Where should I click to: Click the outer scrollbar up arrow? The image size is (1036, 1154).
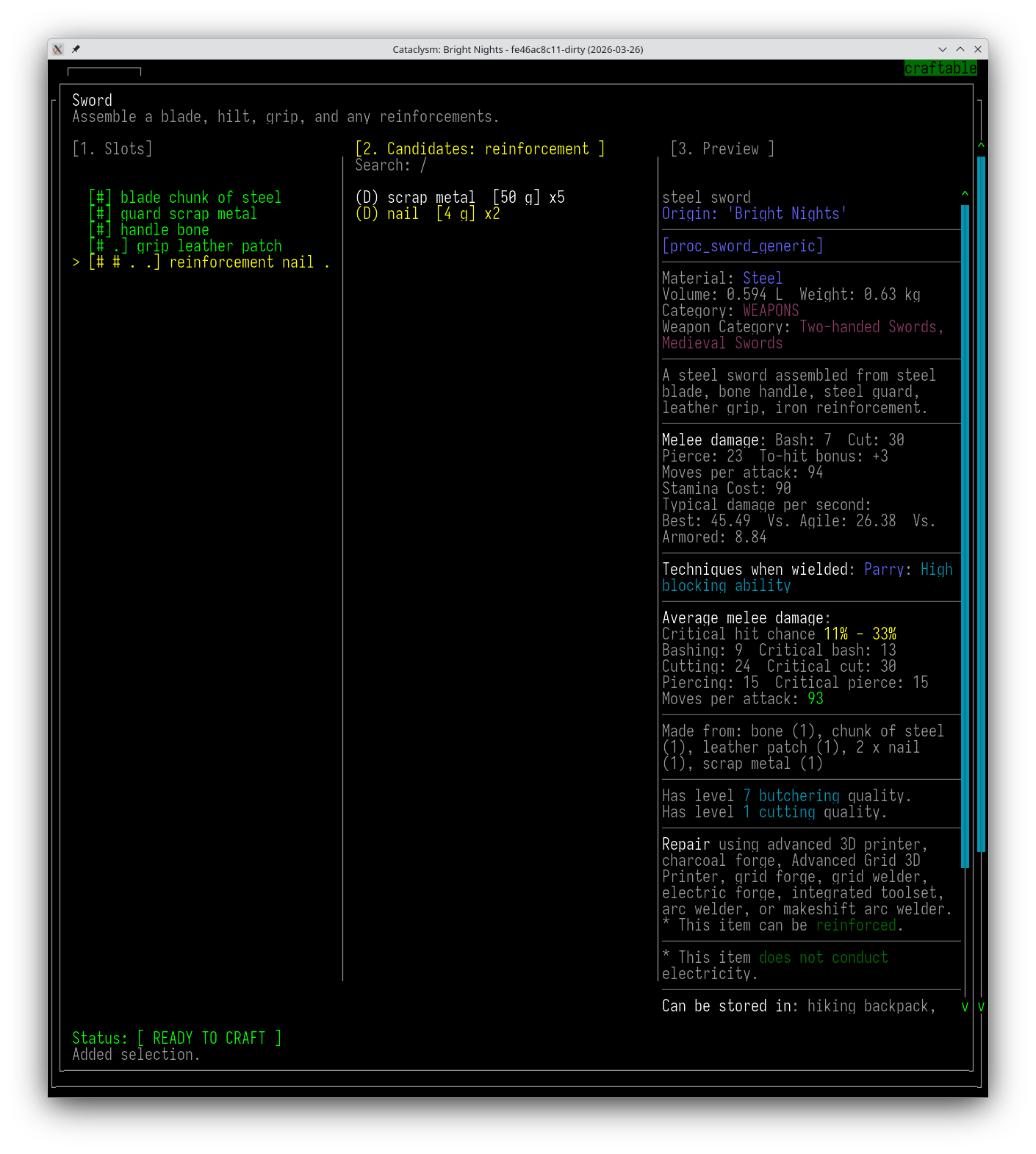(x=981, y=146)
